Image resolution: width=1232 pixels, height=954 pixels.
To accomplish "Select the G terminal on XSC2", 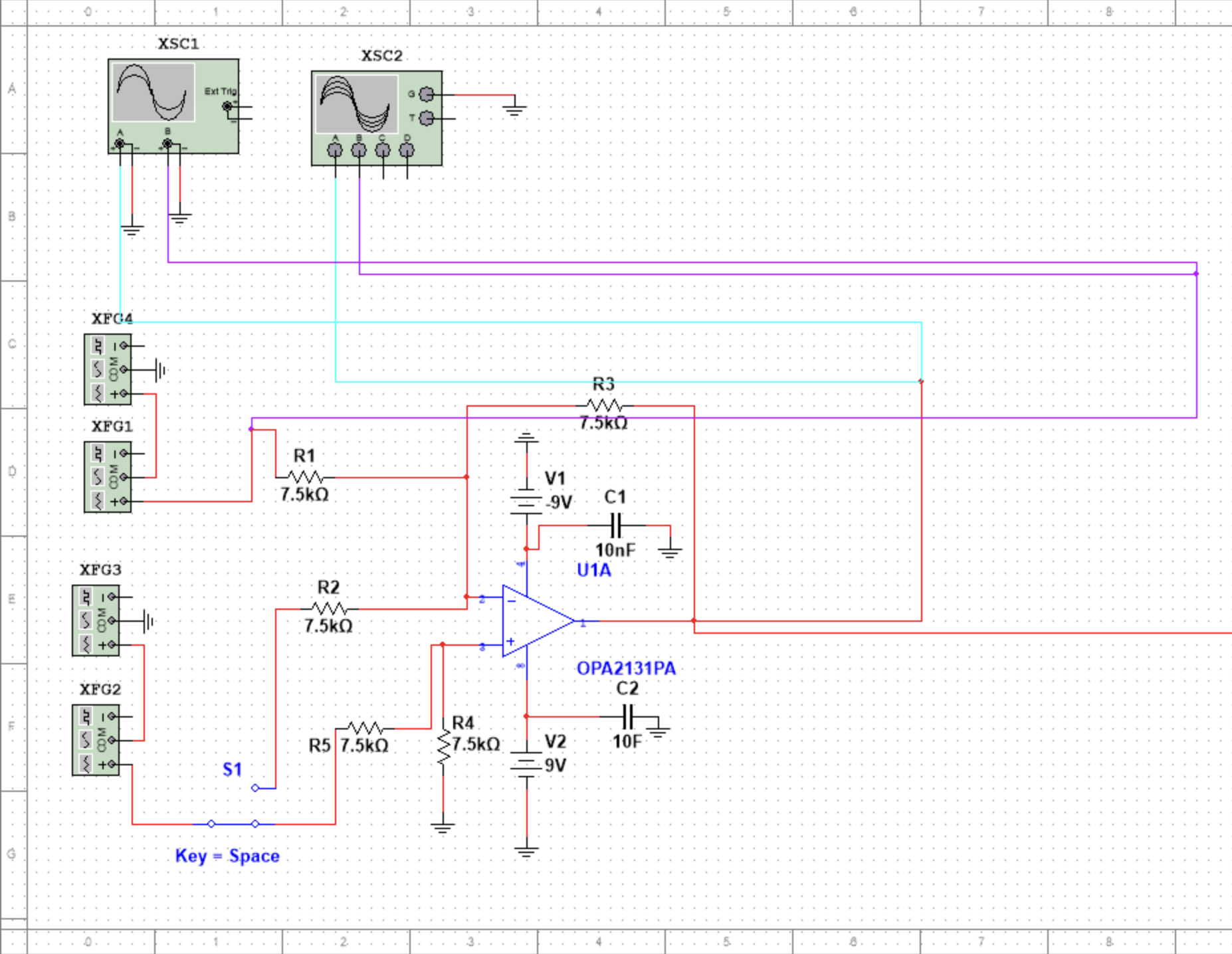I will pyautogui.click(x=427, y=94).
